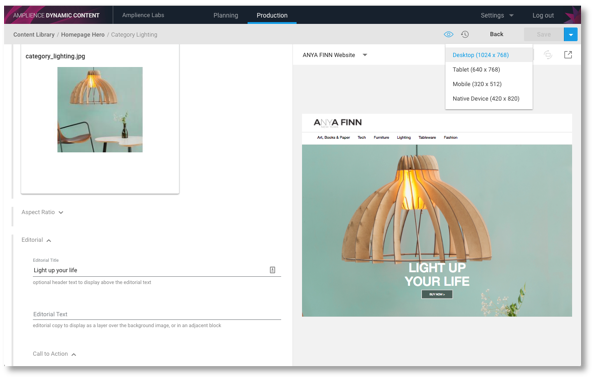Click Tableware in preview navigation
Screen dimensions: 593x379
(427, 138)
